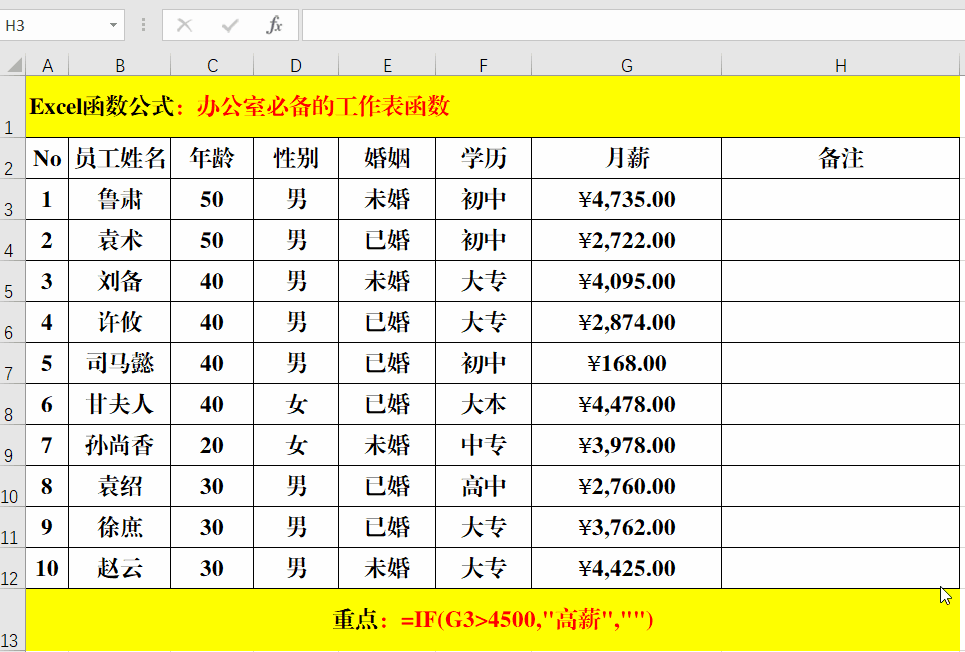965x652 pixels.
Task: Click the Insert Function fx icon
Action: click(x=274, y=25)
